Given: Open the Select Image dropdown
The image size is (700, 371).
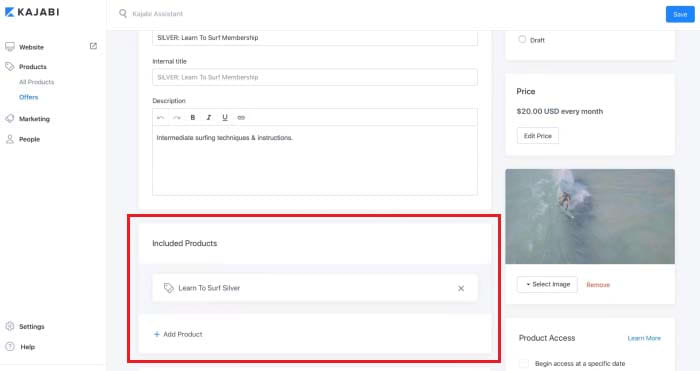Looking at the screenshot, I should [547, 284].
